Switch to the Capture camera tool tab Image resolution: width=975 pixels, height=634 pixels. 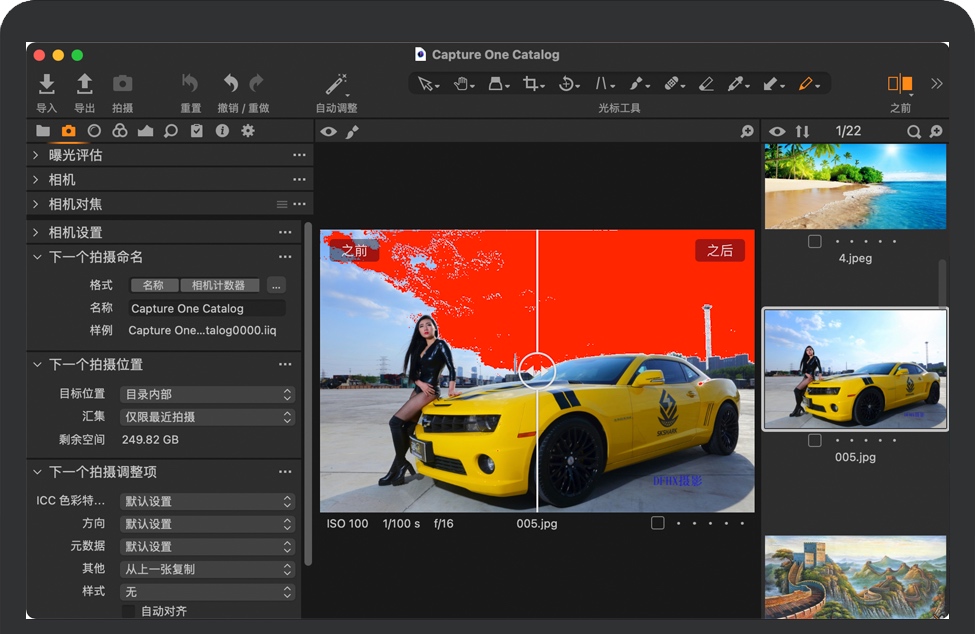click(68, 131)
